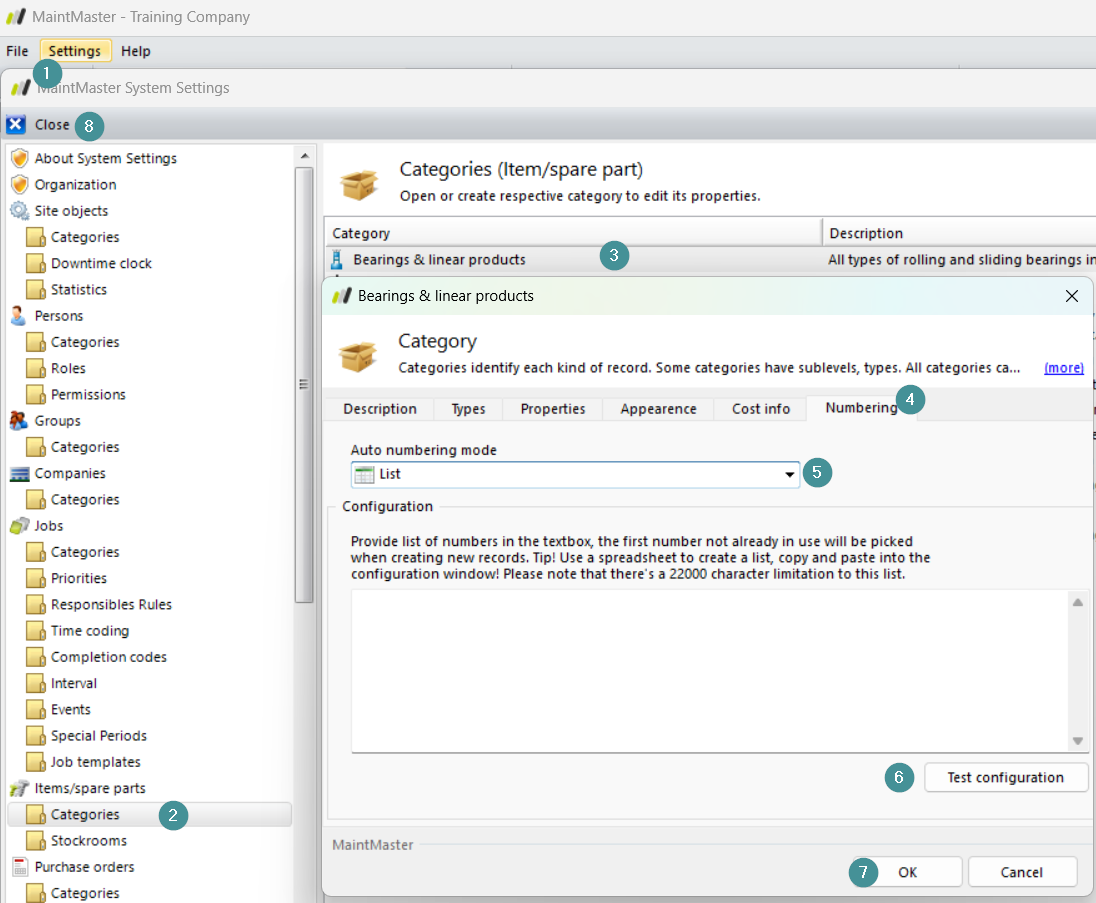Open the Settings menu
The width and height of the screenshot is (1096, 903).
click(75, 51)
